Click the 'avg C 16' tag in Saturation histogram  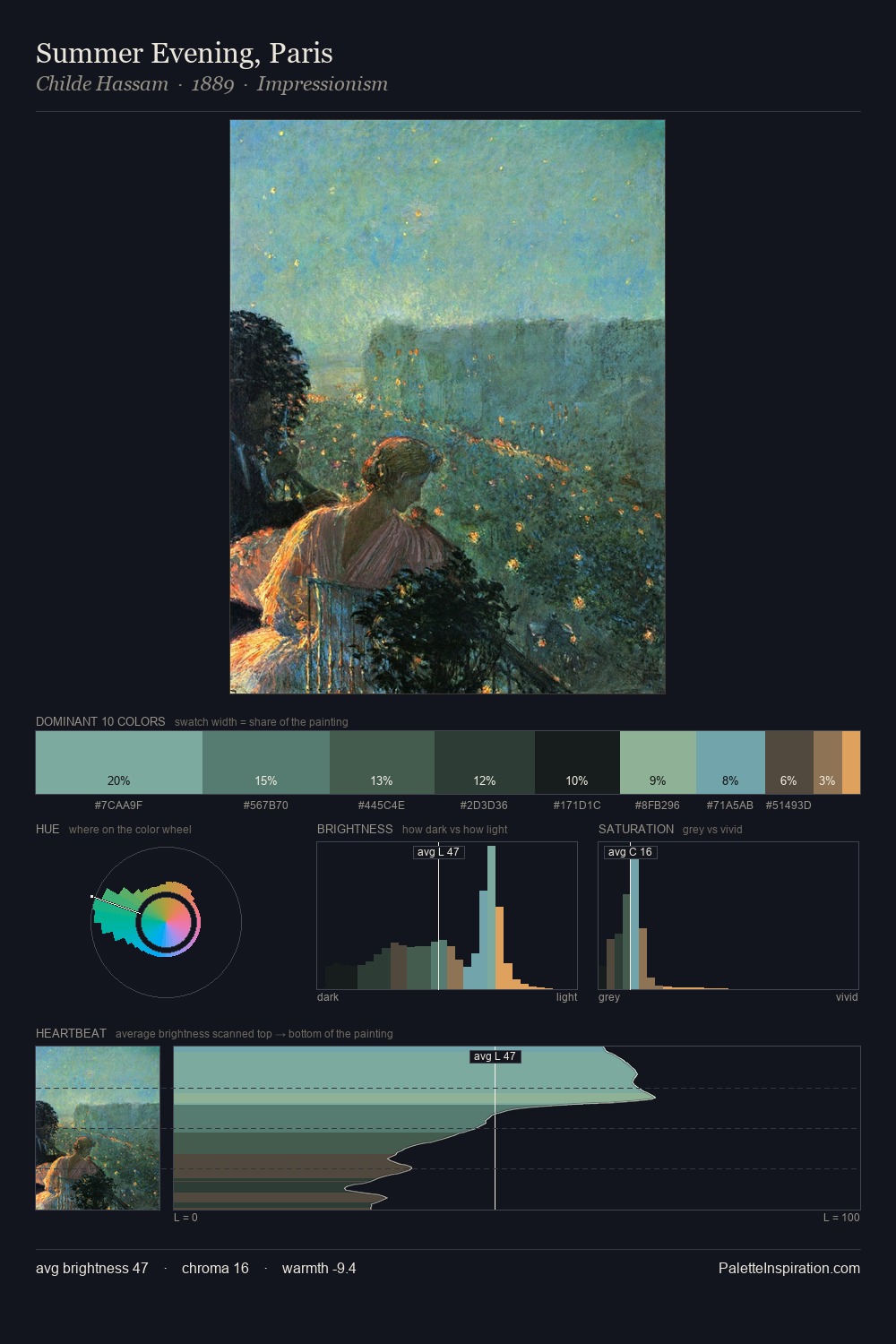[x=630, y=852]
